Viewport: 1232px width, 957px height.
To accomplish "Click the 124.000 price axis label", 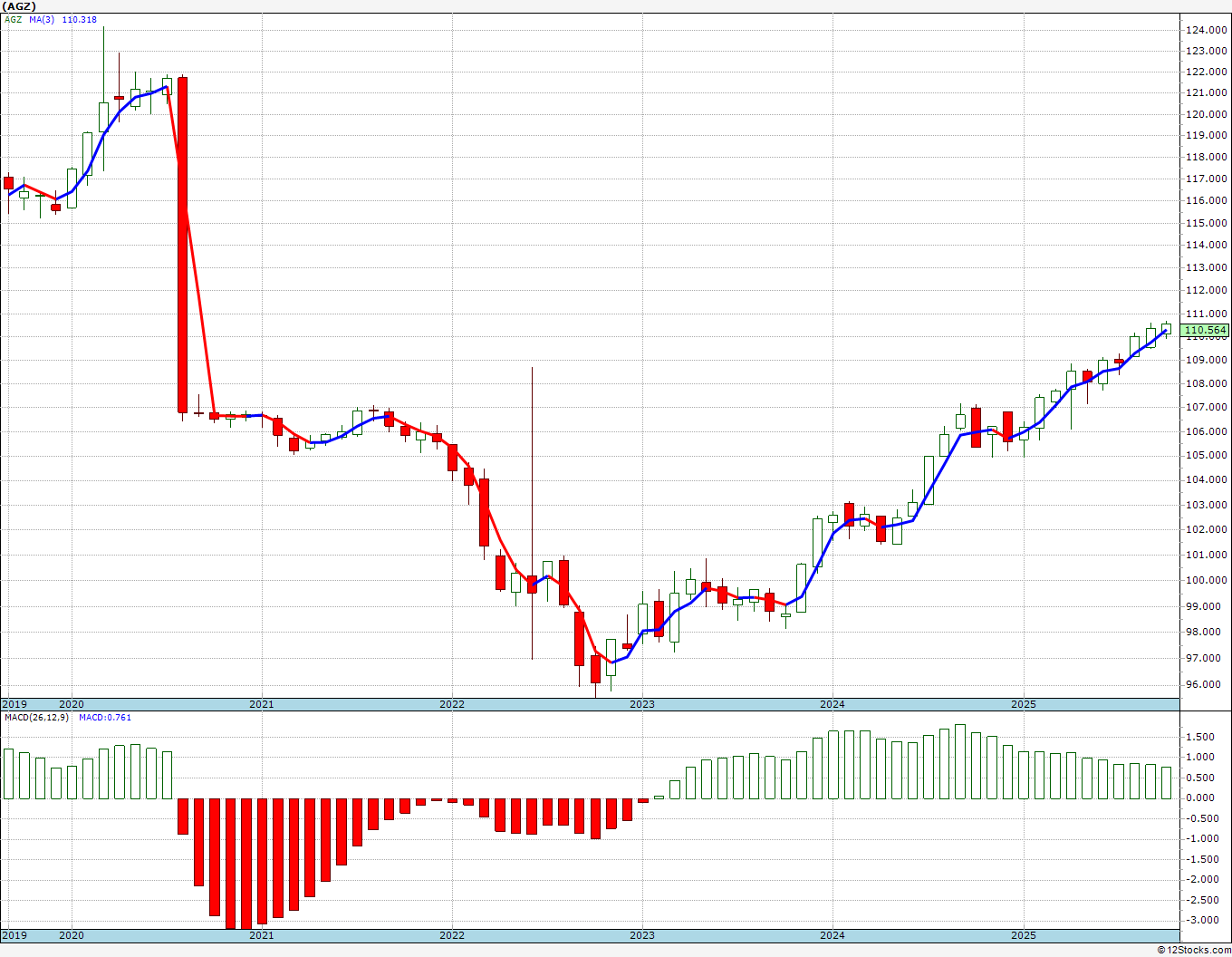I will coord(1207,30).
